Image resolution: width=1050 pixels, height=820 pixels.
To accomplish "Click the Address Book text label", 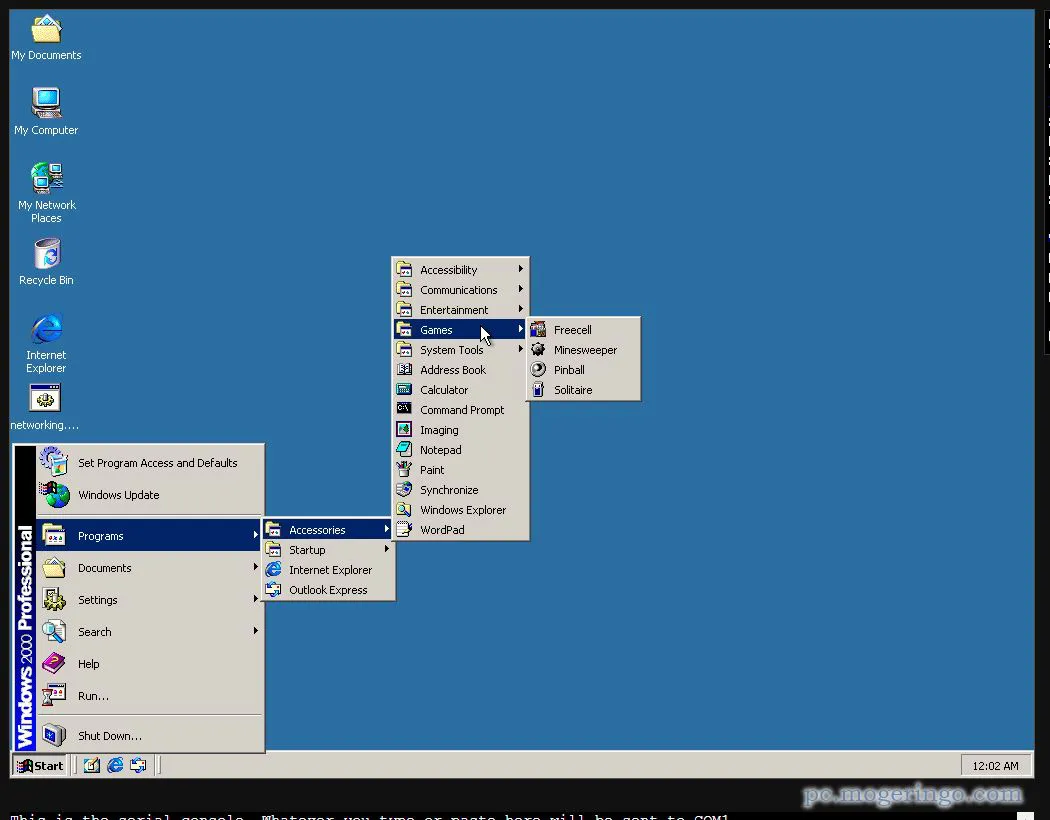I will 453,370.
